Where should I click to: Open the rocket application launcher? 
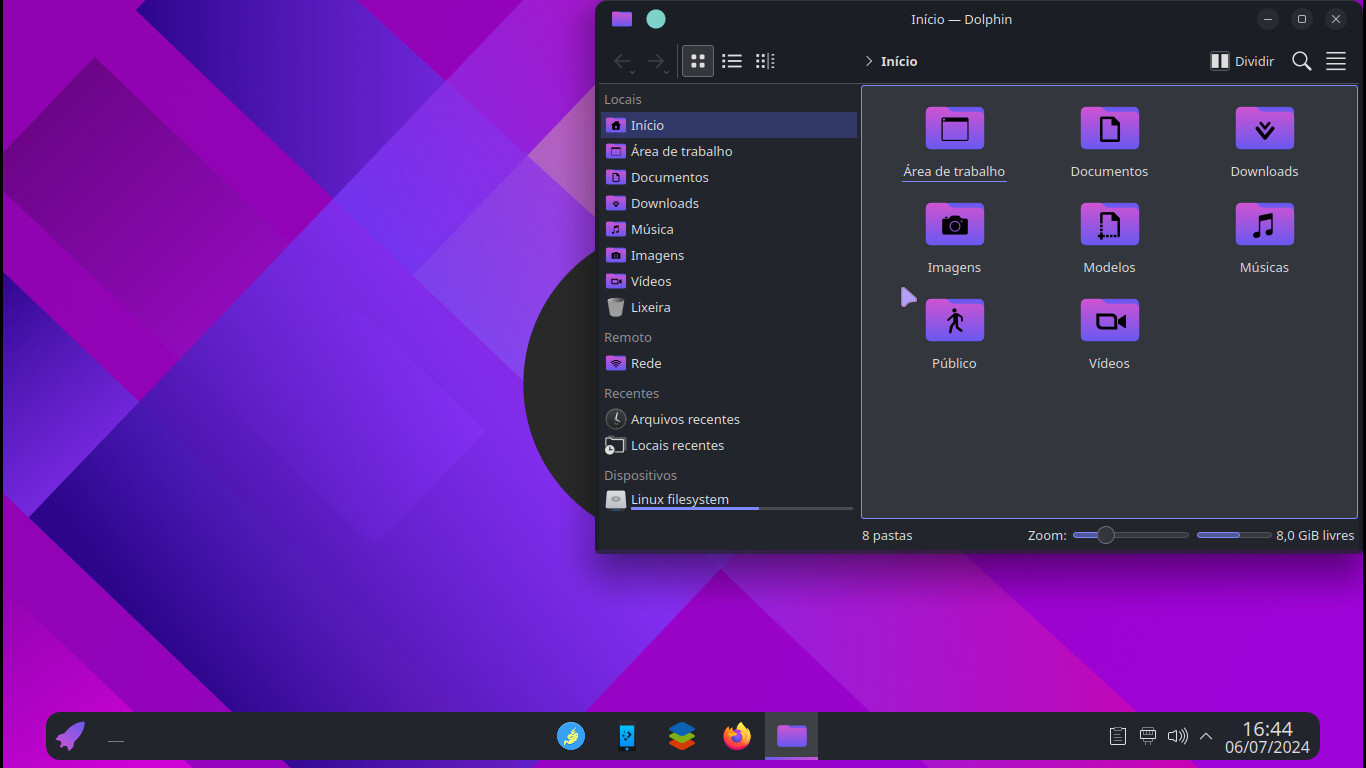click(70, 737)
